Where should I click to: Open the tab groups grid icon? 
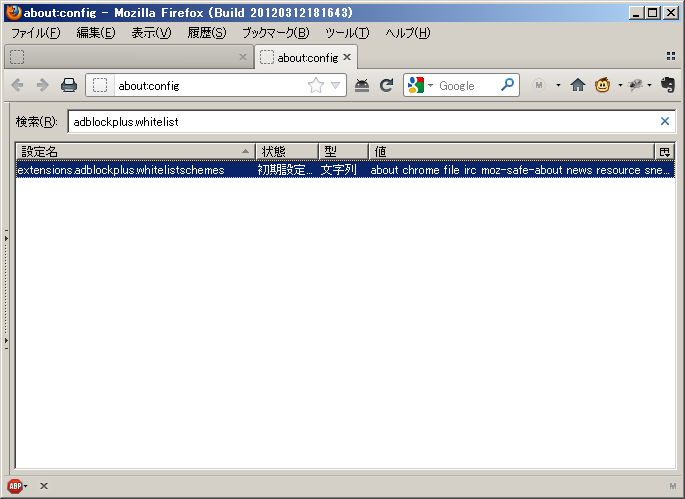671,56
